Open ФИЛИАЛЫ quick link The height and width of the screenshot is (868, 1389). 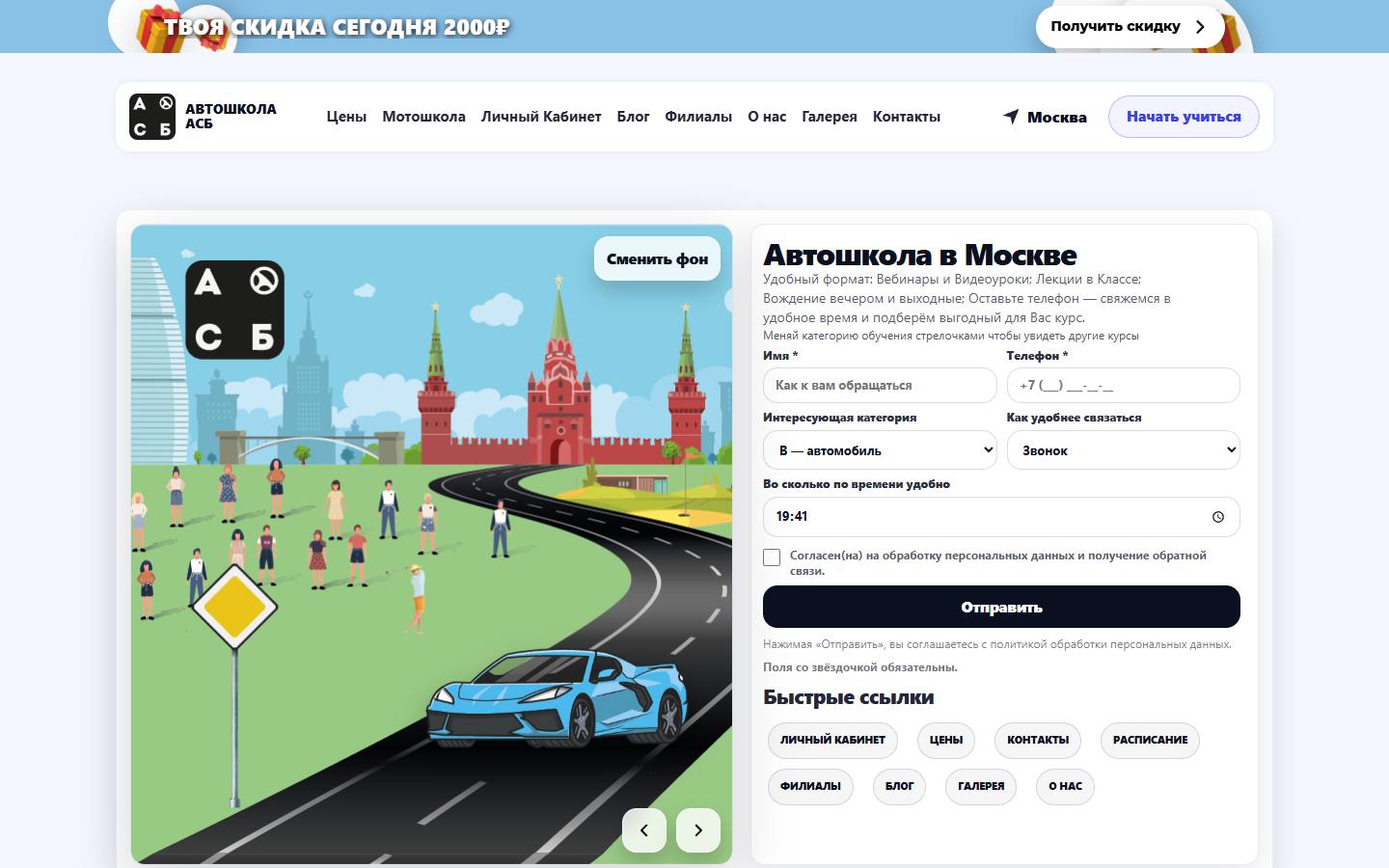point(810,786)
